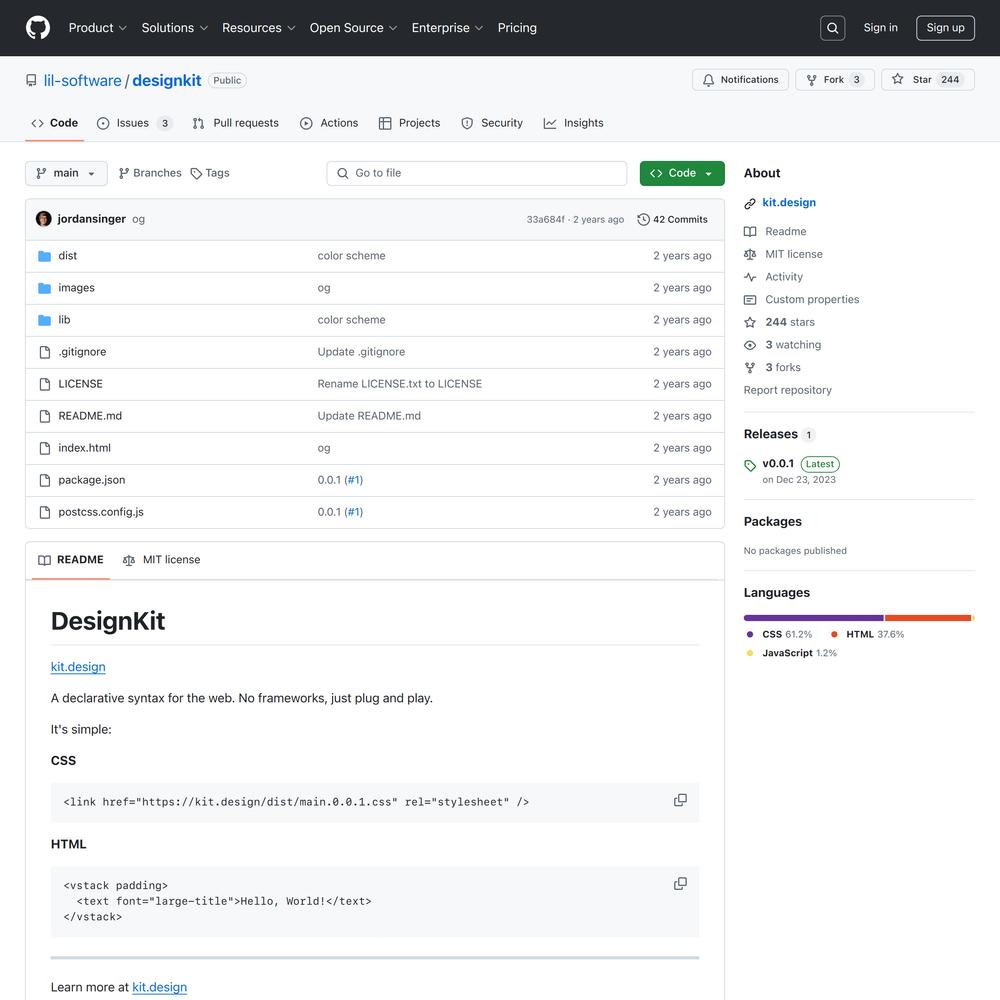This screenshot has width=1000, height=1000.
Task: Open the main branch selector
Action: tap(66, 173)
